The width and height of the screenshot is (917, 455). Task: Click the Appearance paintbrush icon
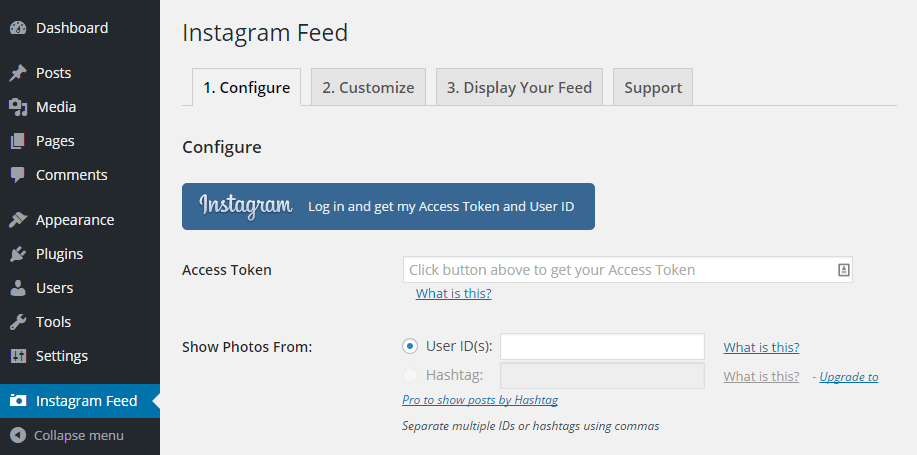(18, 220)
